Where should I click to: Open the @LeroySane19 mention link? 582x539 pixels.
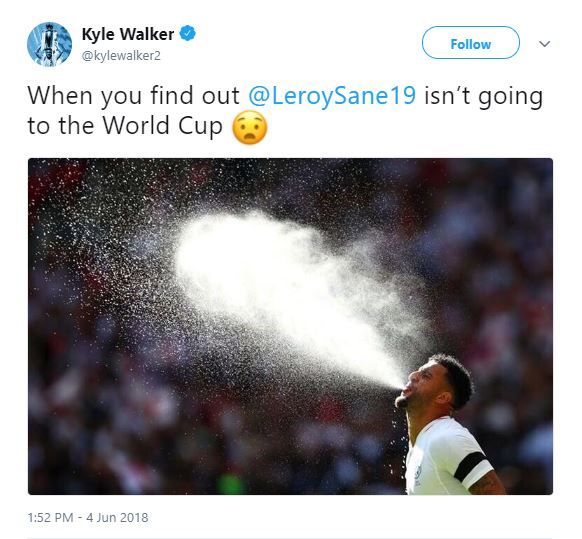pos(332,95)
